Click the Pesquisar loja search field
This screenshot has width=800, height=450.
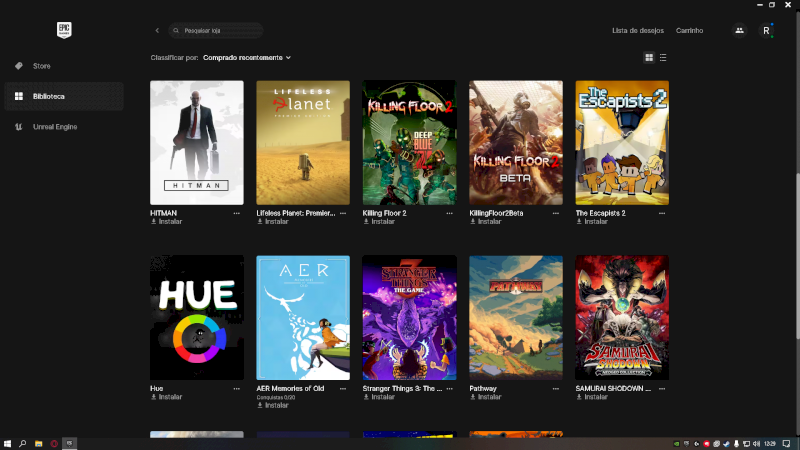(216, 31)
